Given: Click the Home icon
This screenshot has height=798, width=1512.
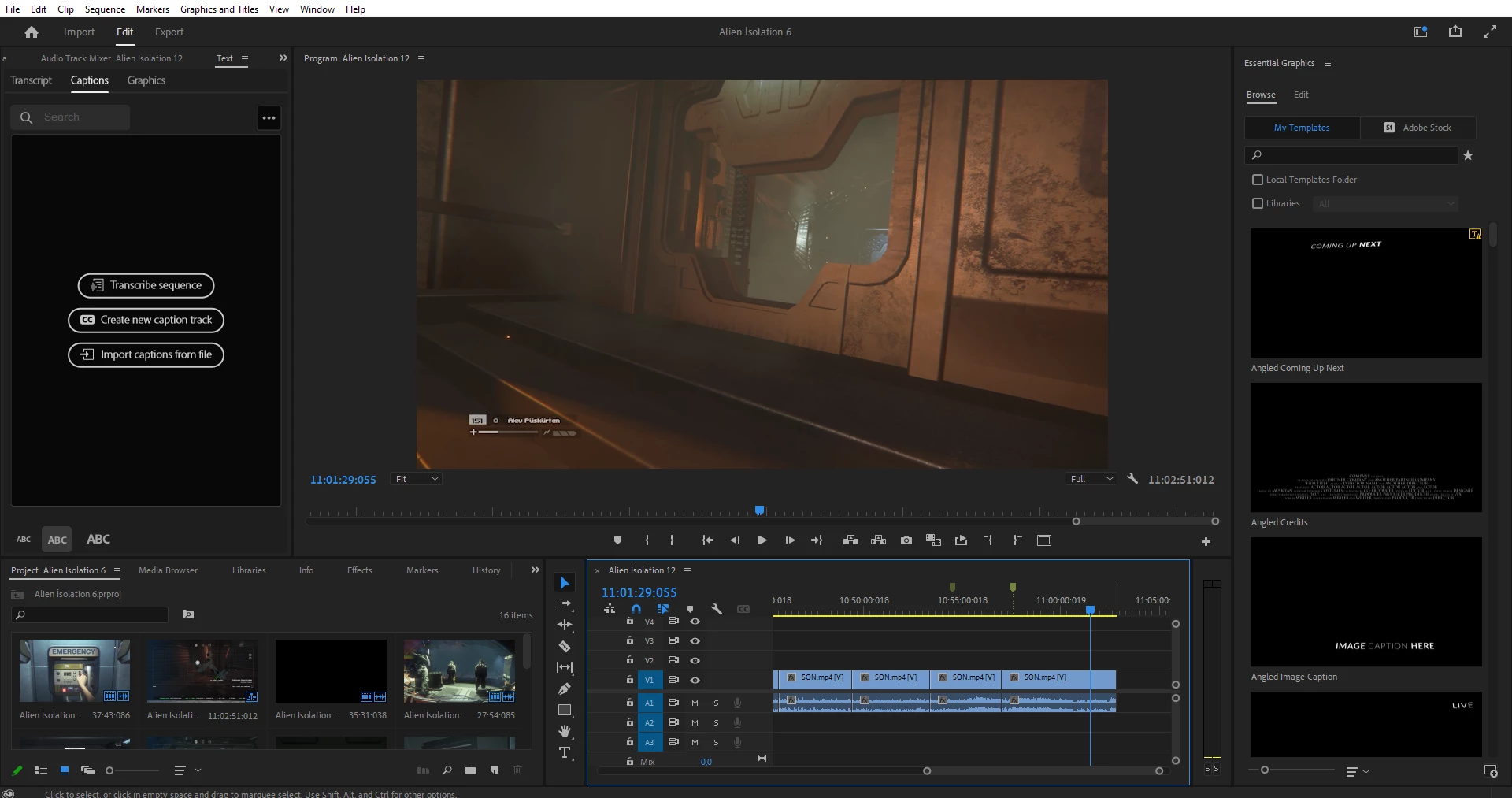Looking at the screenshot, I should pyautogui.click(x=31, y=32).
